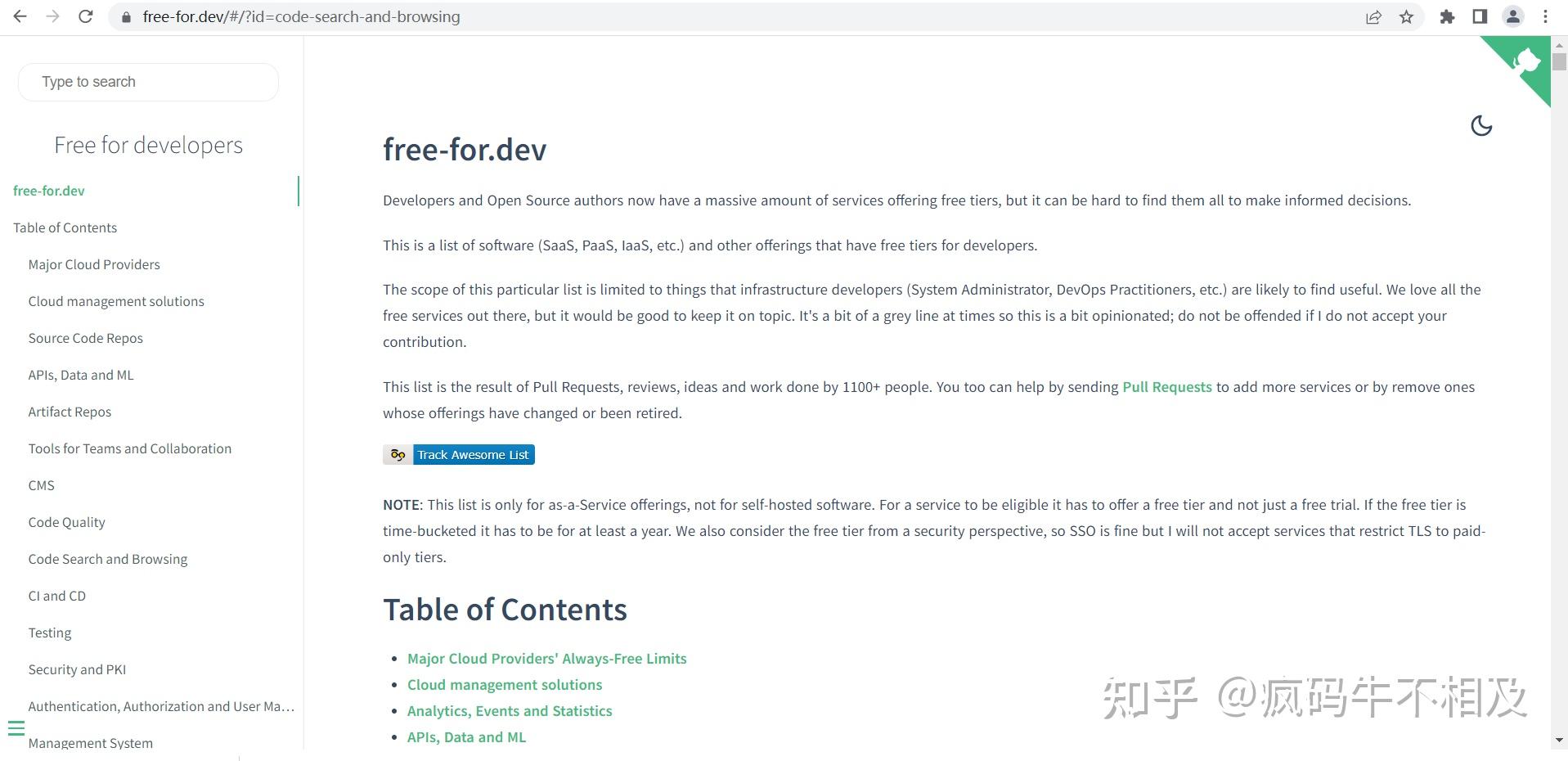Bookmark this page with the star icon
Screen dimensions: 1568x761
(1406, 16)
